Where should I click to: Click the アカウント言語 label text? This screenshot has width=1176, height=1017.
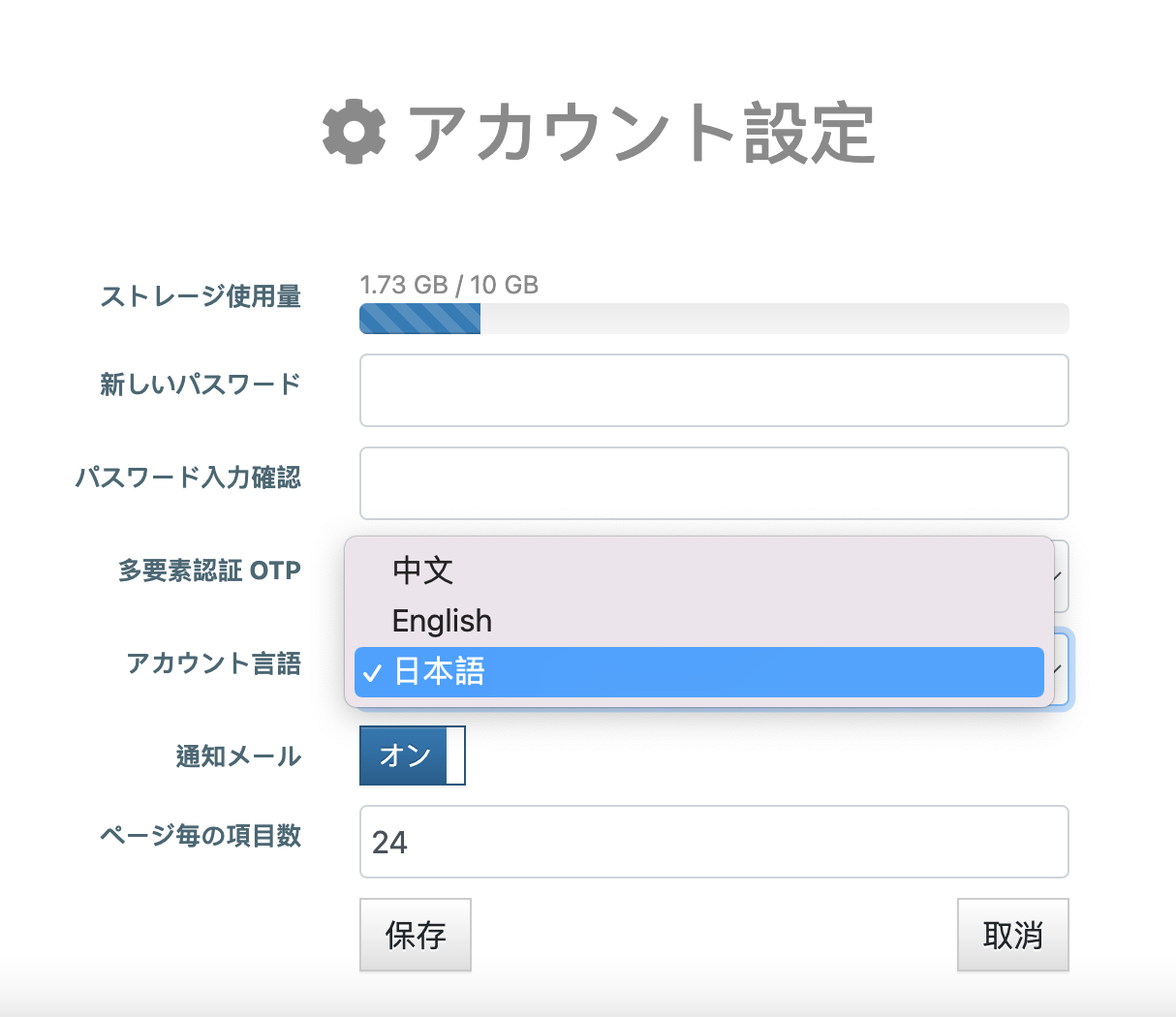click(x=214, y=663)
